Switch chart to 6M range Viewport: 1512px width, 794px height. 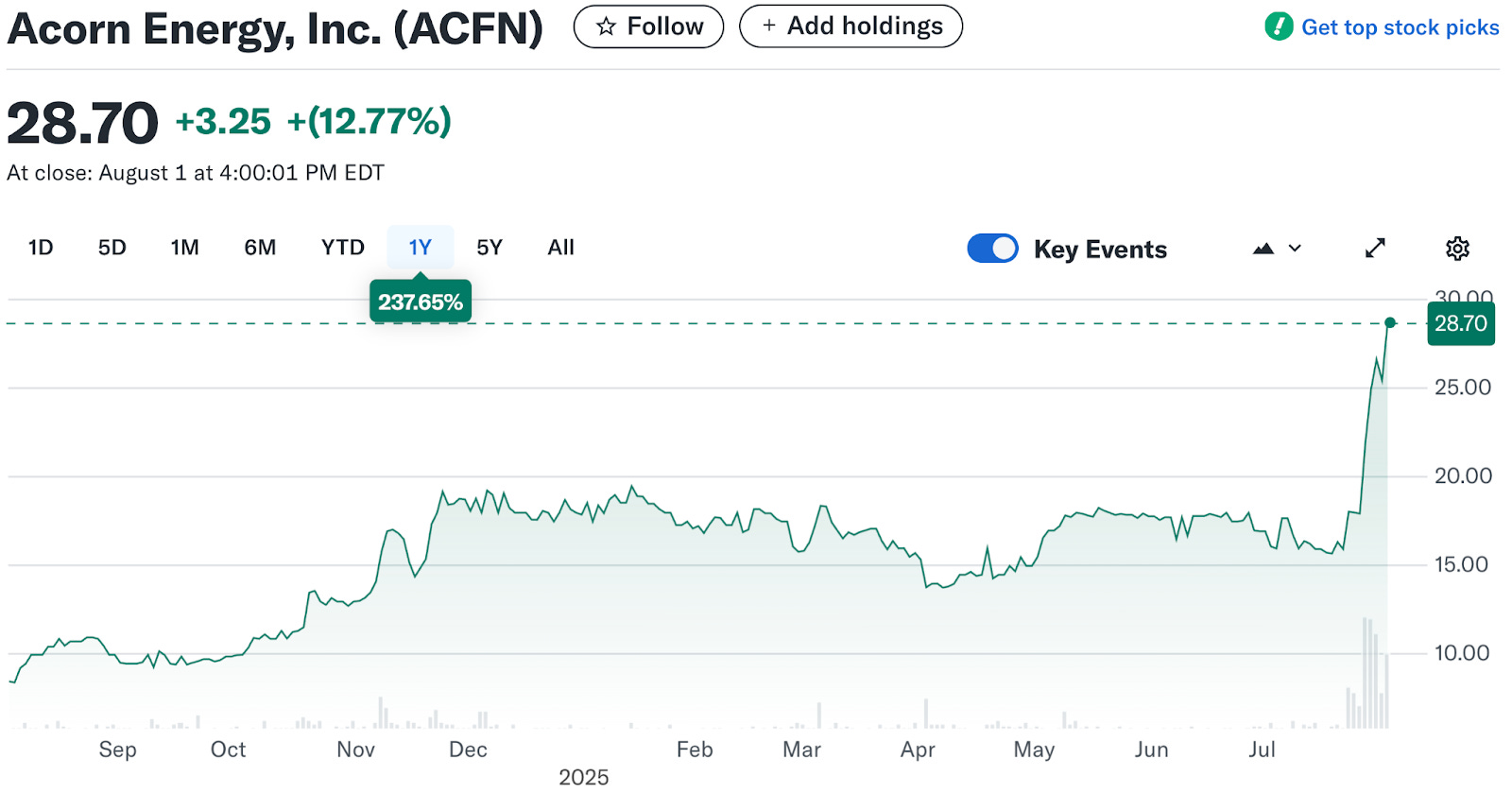pyautogui.click(x=260, y=248)
